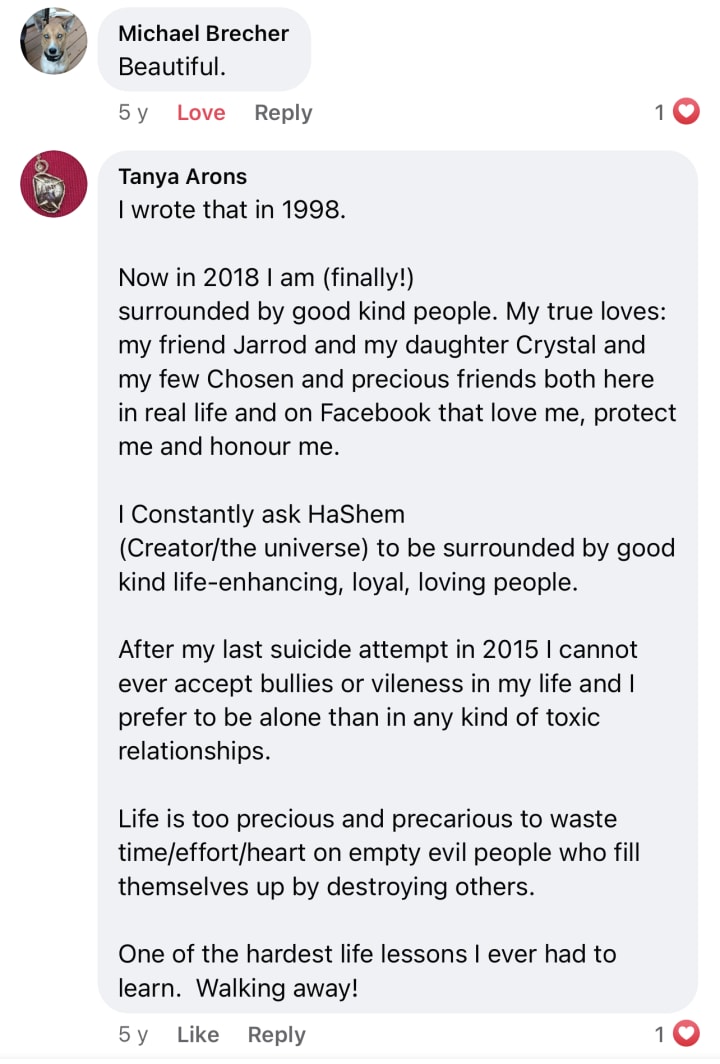The height and width of the screenshot is (1064, 720).
Task: Open heart reaction icon on Michael's comment
Action: 685,113
